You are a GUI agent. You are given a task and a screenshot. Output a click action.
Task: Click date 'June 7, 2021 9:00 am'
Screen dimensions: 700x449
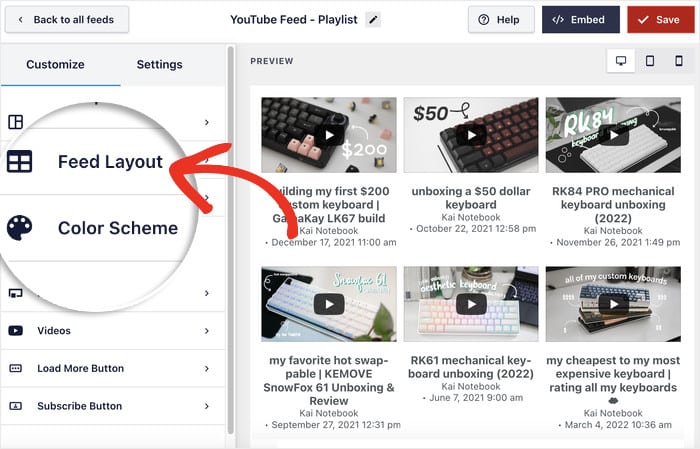tap(476, 398)
